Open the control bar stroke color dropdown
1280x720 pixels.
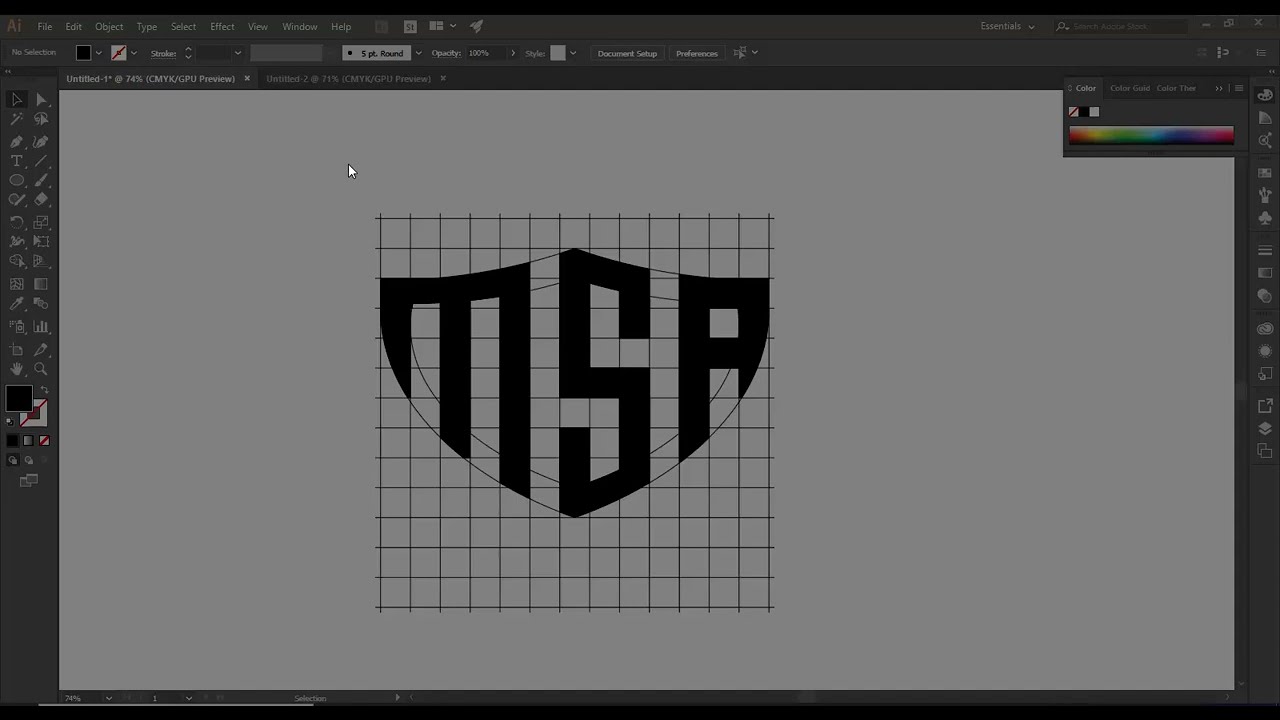[134, 53]
